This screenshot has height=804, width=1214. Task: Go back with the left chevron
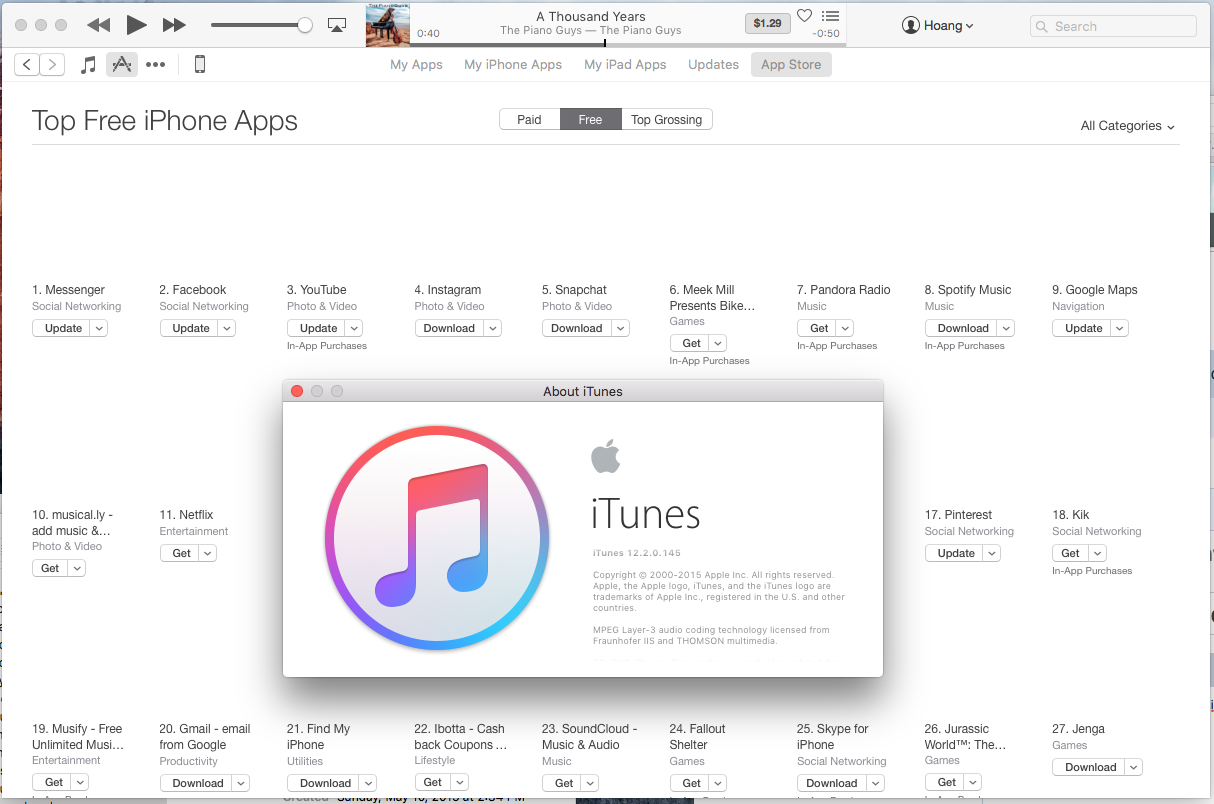27,65
